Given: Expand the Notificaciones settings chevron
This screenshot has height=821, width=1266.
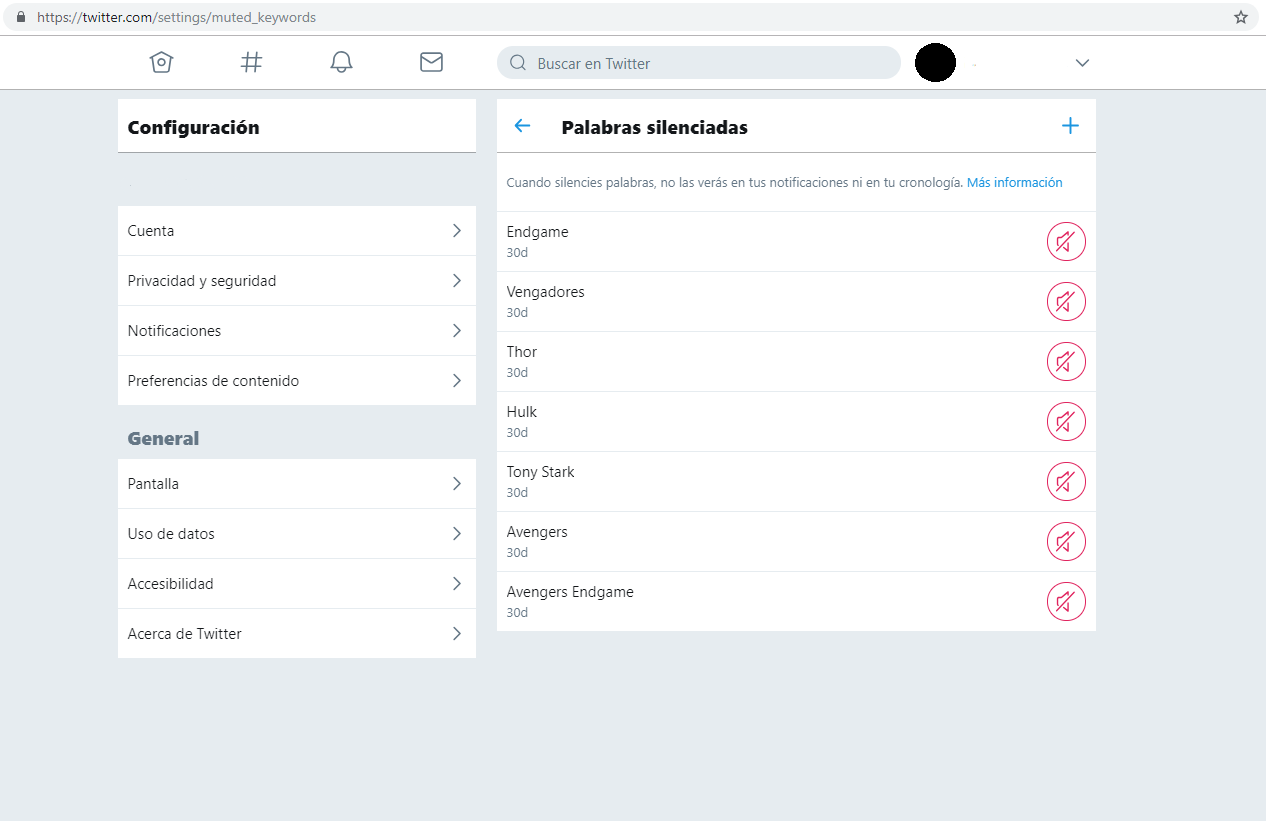Looking at the screenshot, I should pos(457,331).
